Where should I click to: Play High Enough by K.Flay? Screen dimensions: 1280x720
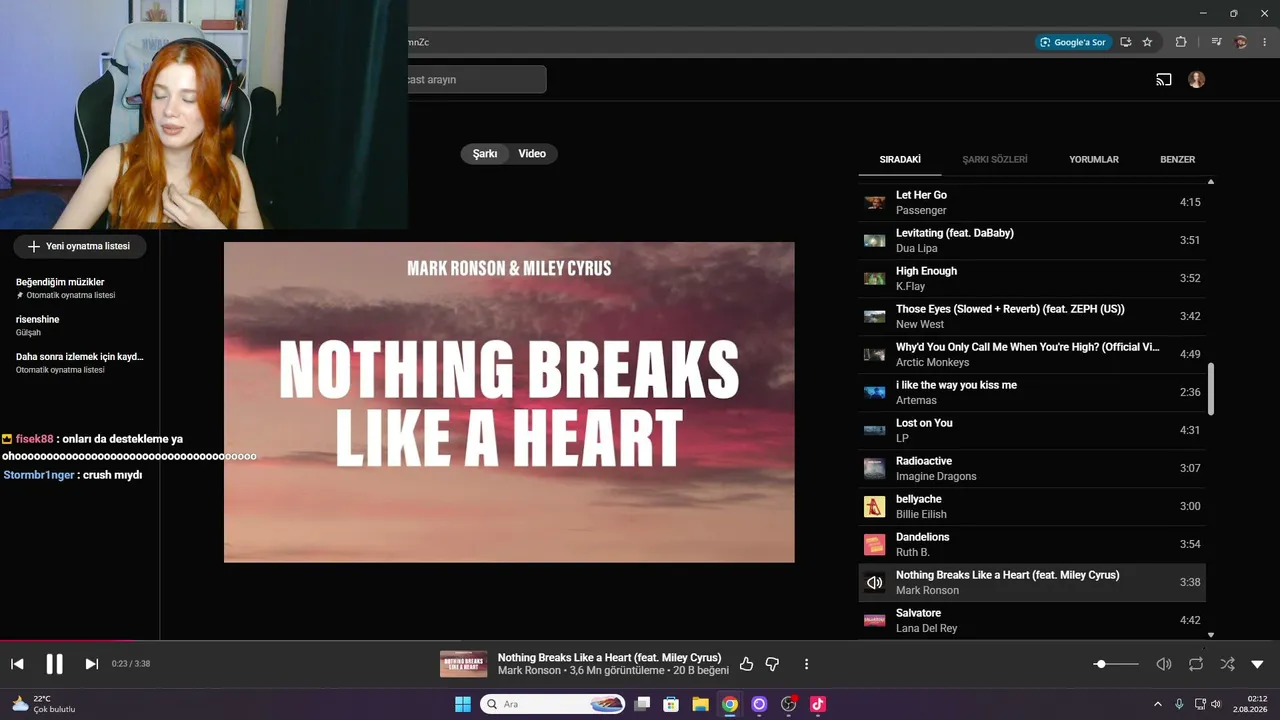click(1032, 279)
